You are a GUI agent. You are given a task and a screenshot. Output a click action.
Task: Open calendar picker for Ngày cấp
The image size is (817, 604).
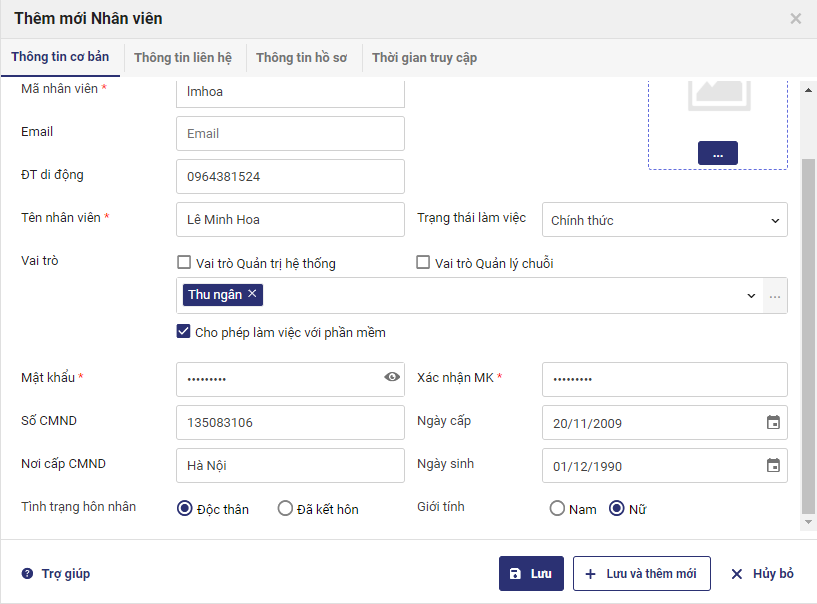click(x=773, y=423)
